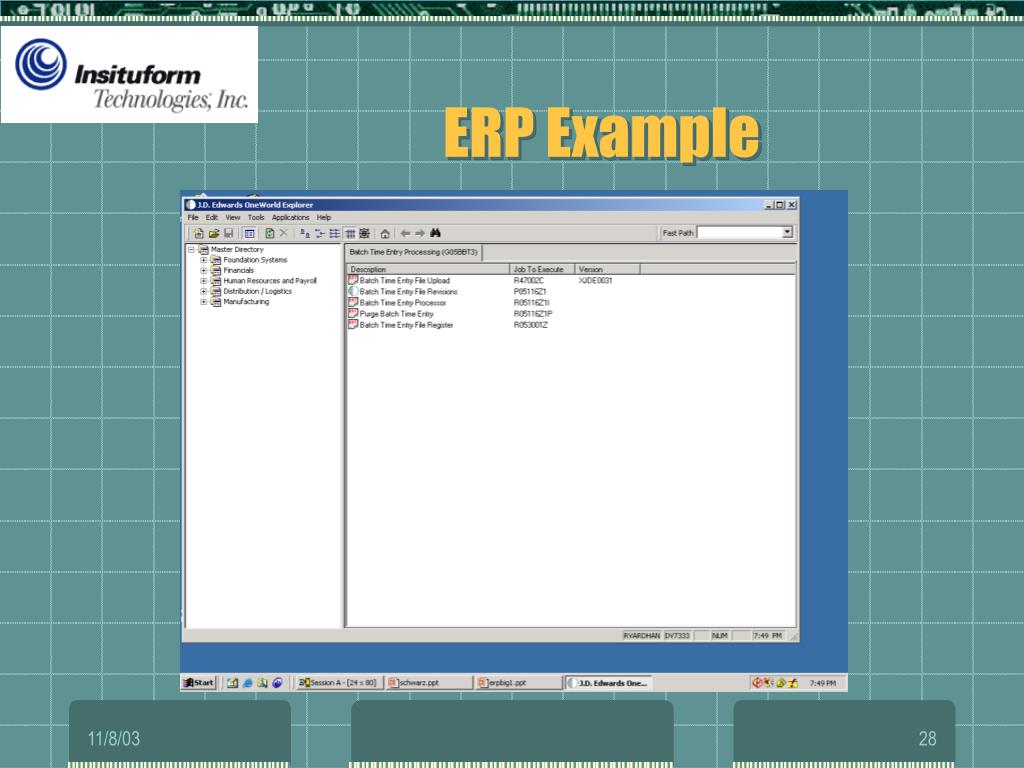The image size is (1024, 768).
Task: Select the Batch Time Entry Processing tab
Action: click(x=414, y=252)
